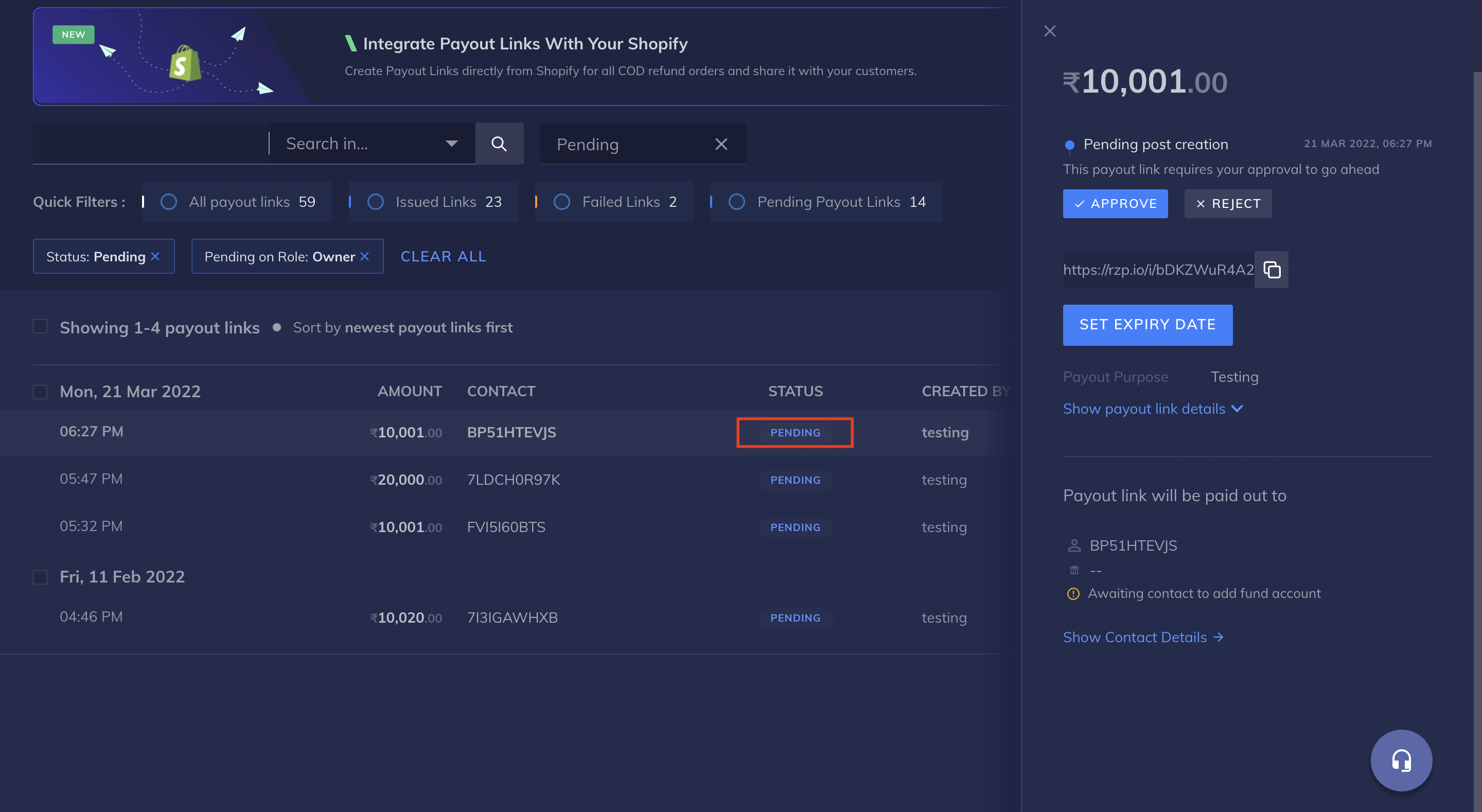Click the Testing payout purpose value
The image size is (1482, 812).
1234,377
